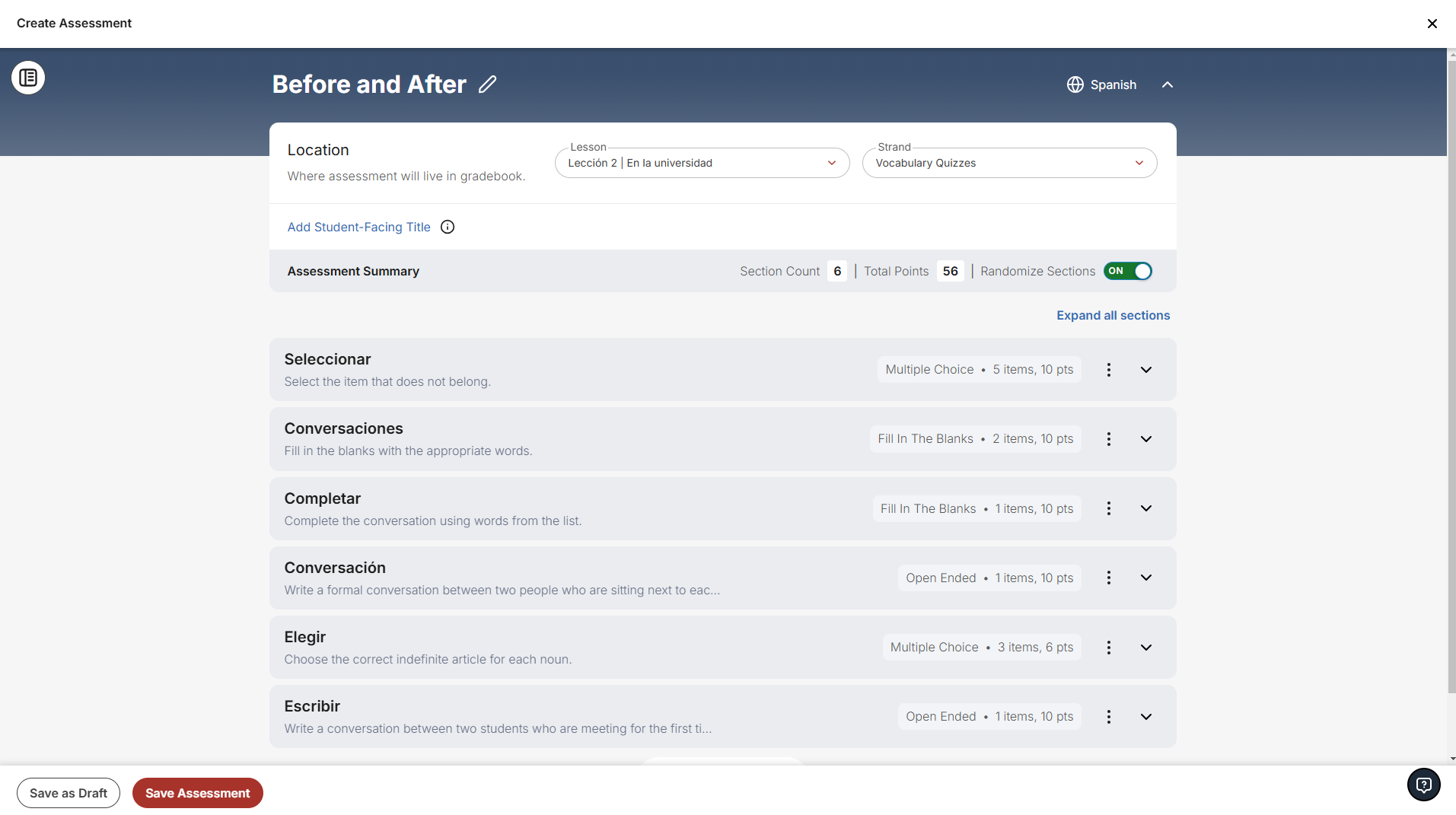1456x815 pixels.
Task: Click the Total Points value 56
Action: tap(950, 271)
